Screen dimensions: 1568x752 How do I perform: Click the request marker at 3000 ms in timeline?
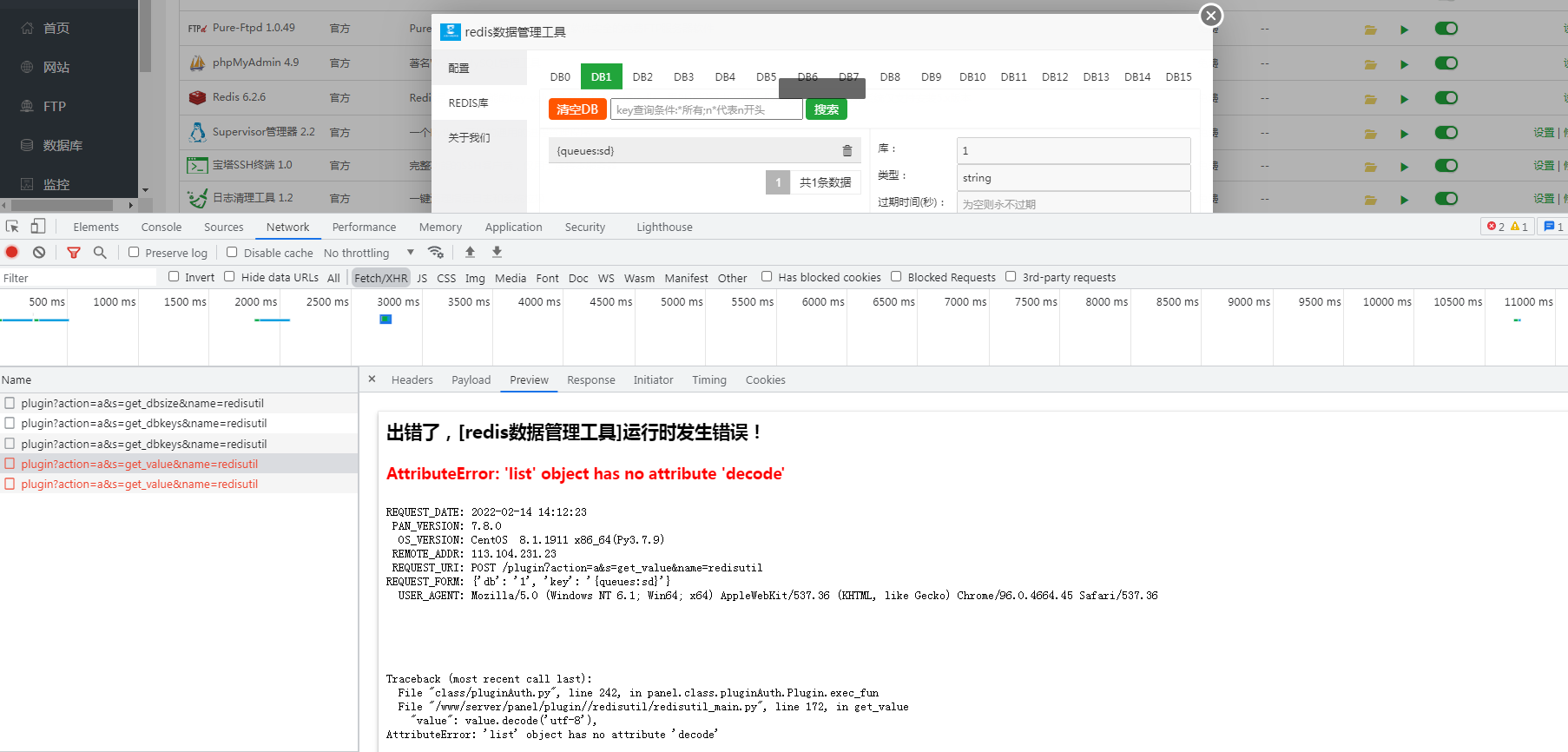pyautogui.click(x=385, y=320)
